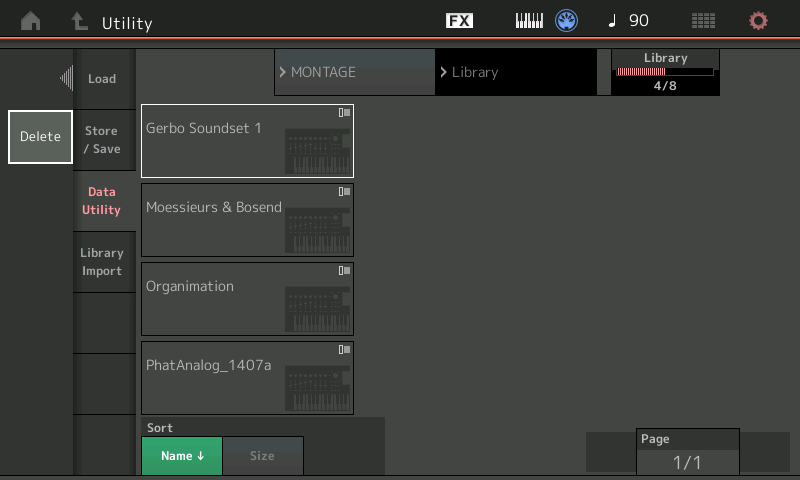Sort the library list by Size

(262, 456)
